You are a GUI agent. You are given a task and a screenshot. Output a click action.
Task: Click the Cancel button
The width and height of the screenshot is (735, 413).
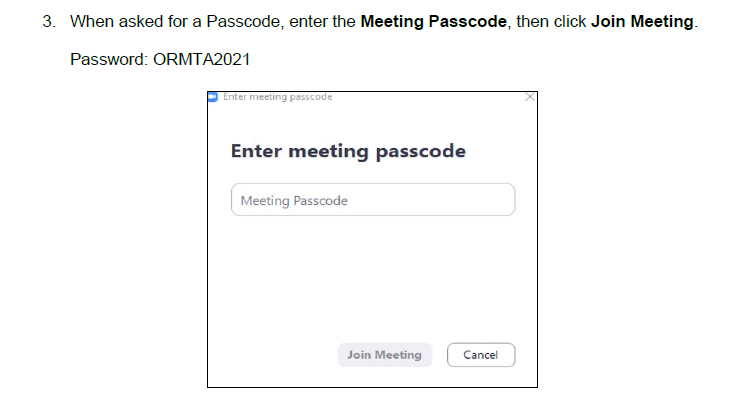[480, 355]
